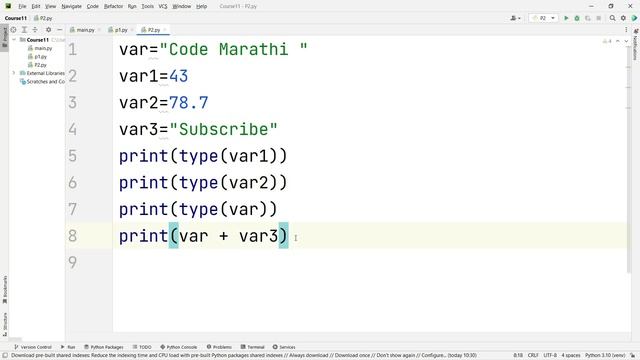Image resolution: width=640 pixels, height=360 pixels.
Task: Open Python Packages tool window
Action: 104,347
